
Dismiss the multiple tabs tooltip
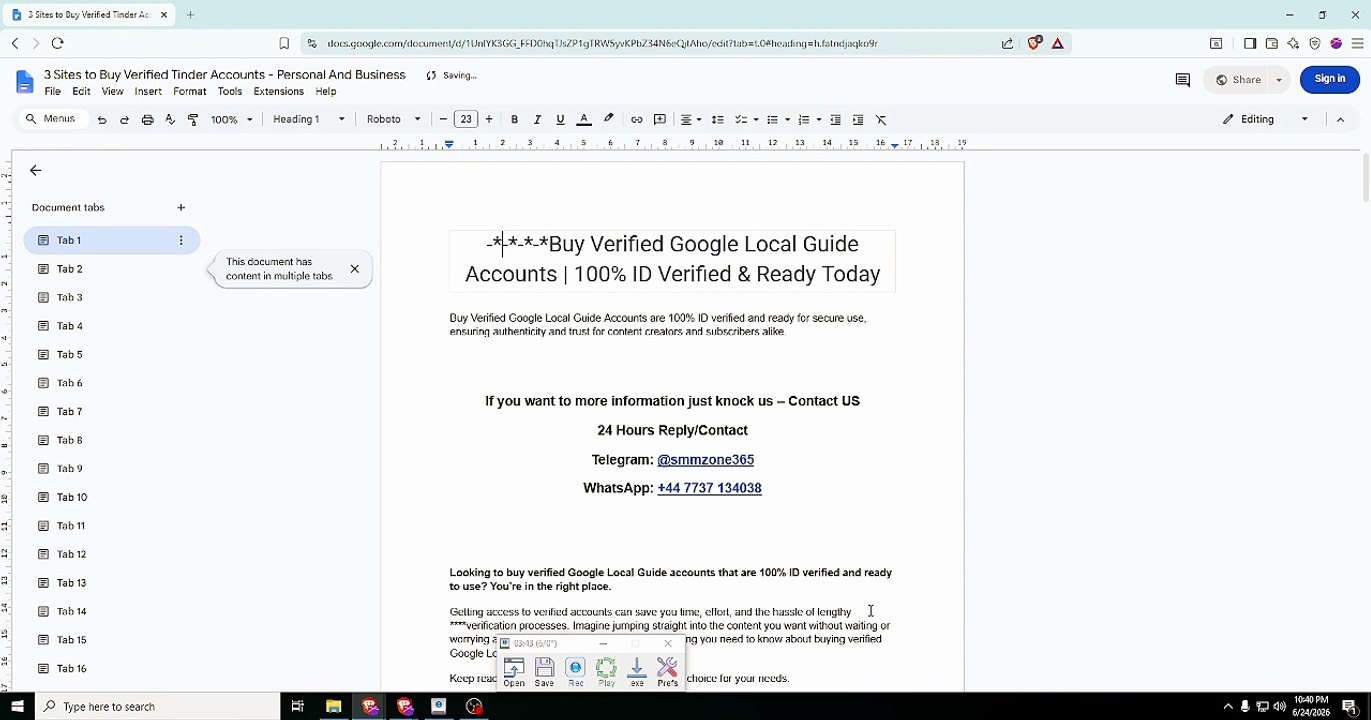(354, 269)
